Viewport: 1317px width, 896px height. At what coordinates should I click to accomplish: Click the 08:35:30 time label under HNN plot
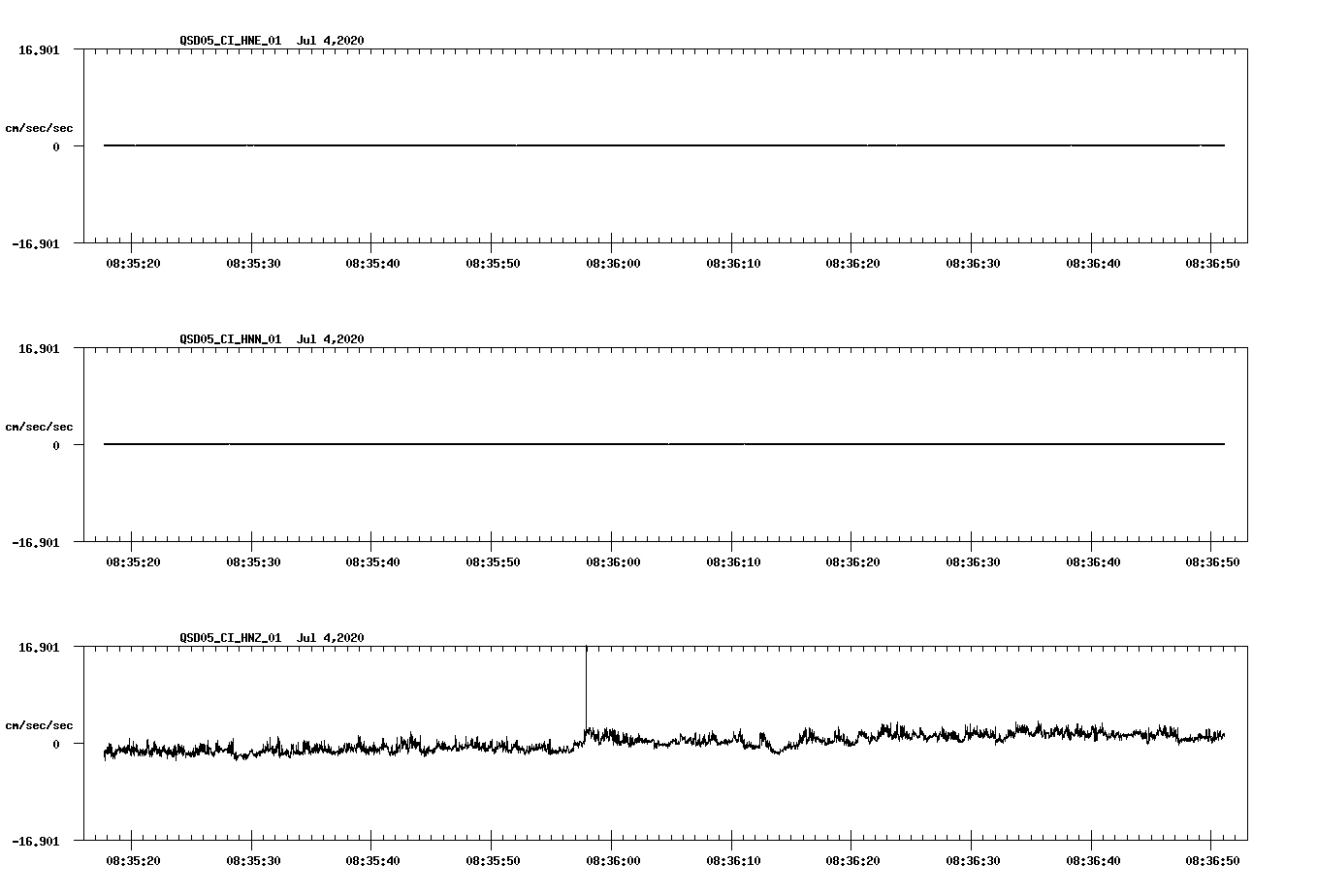[x=253, y=562]
